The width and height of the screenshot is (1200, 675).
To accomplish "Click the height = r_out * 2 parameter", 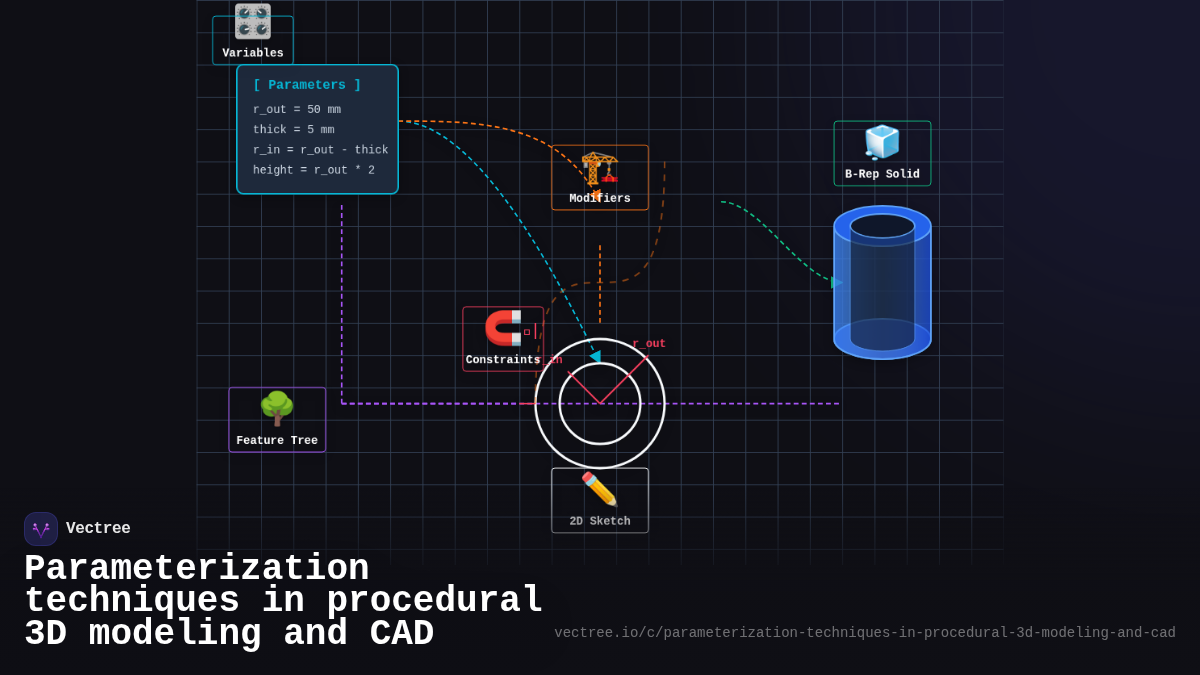I will click(x=312, y=169).
